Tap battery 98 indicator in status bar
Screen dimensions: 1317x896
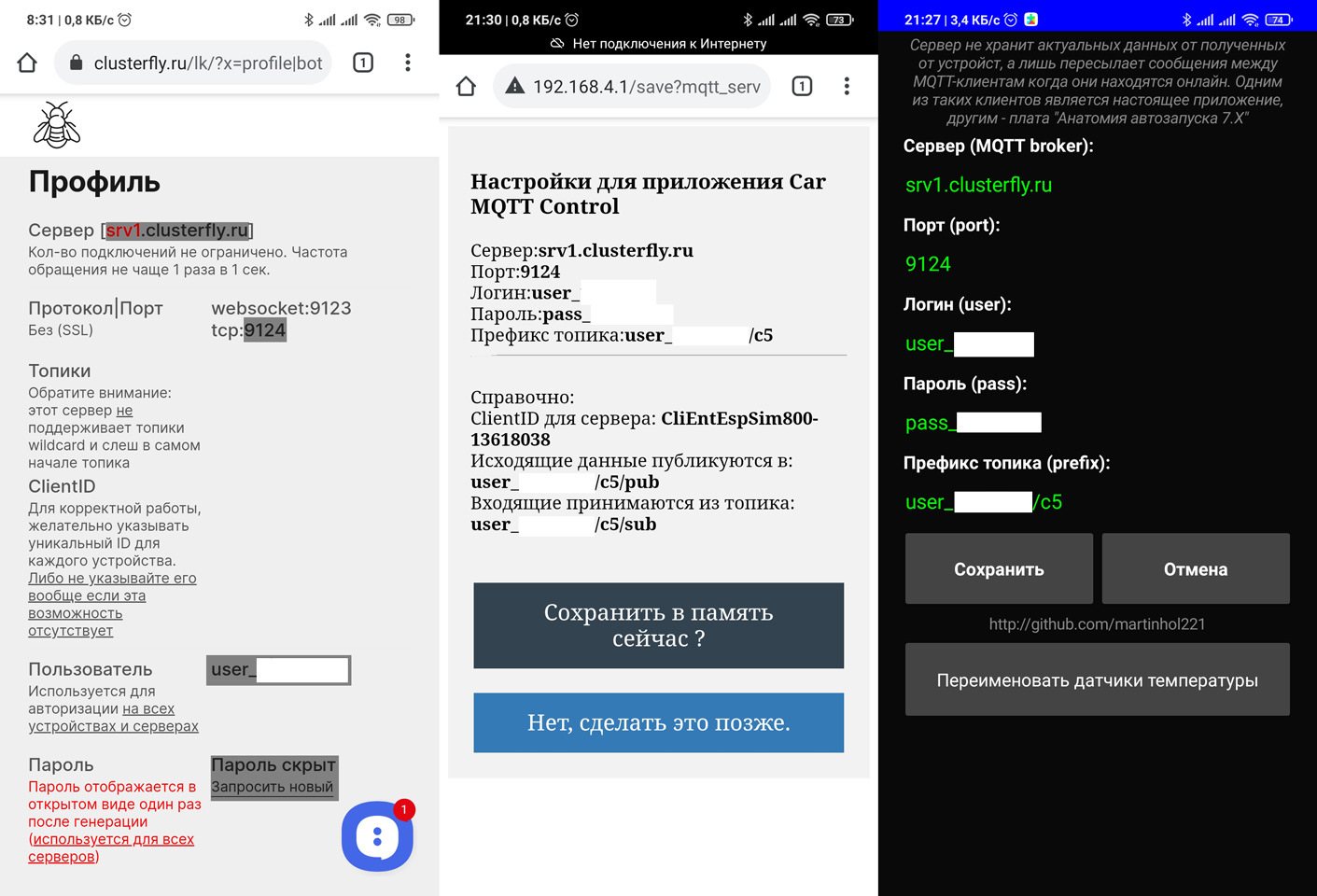tap(401, 20)
